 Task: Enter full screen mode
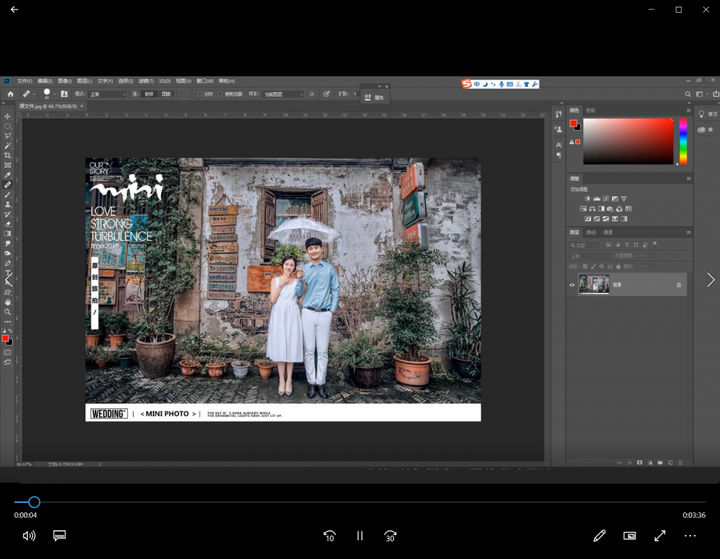(660, 536)
